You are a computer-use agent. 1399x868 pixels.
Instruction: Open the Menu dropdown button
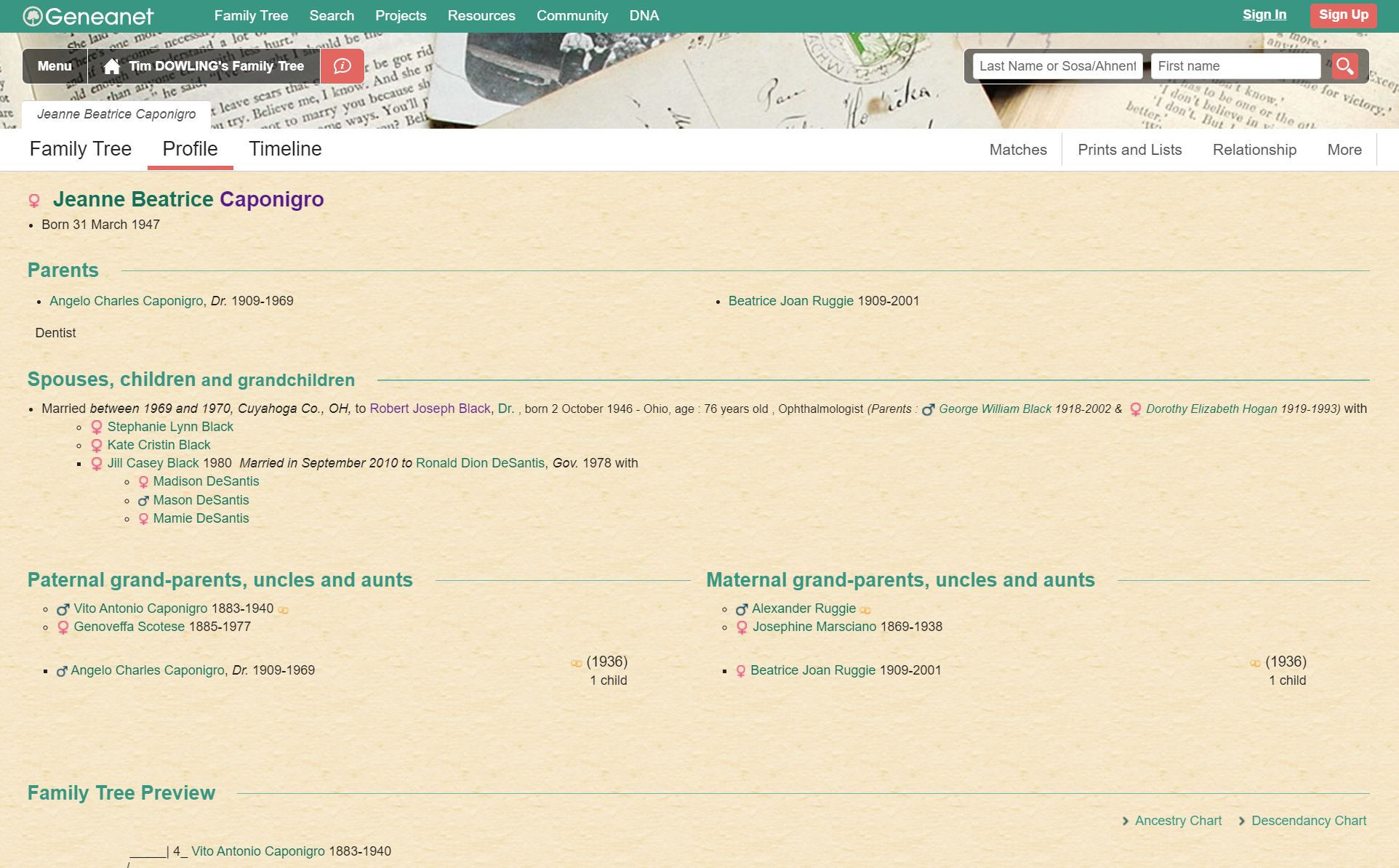tap(55, 66)
